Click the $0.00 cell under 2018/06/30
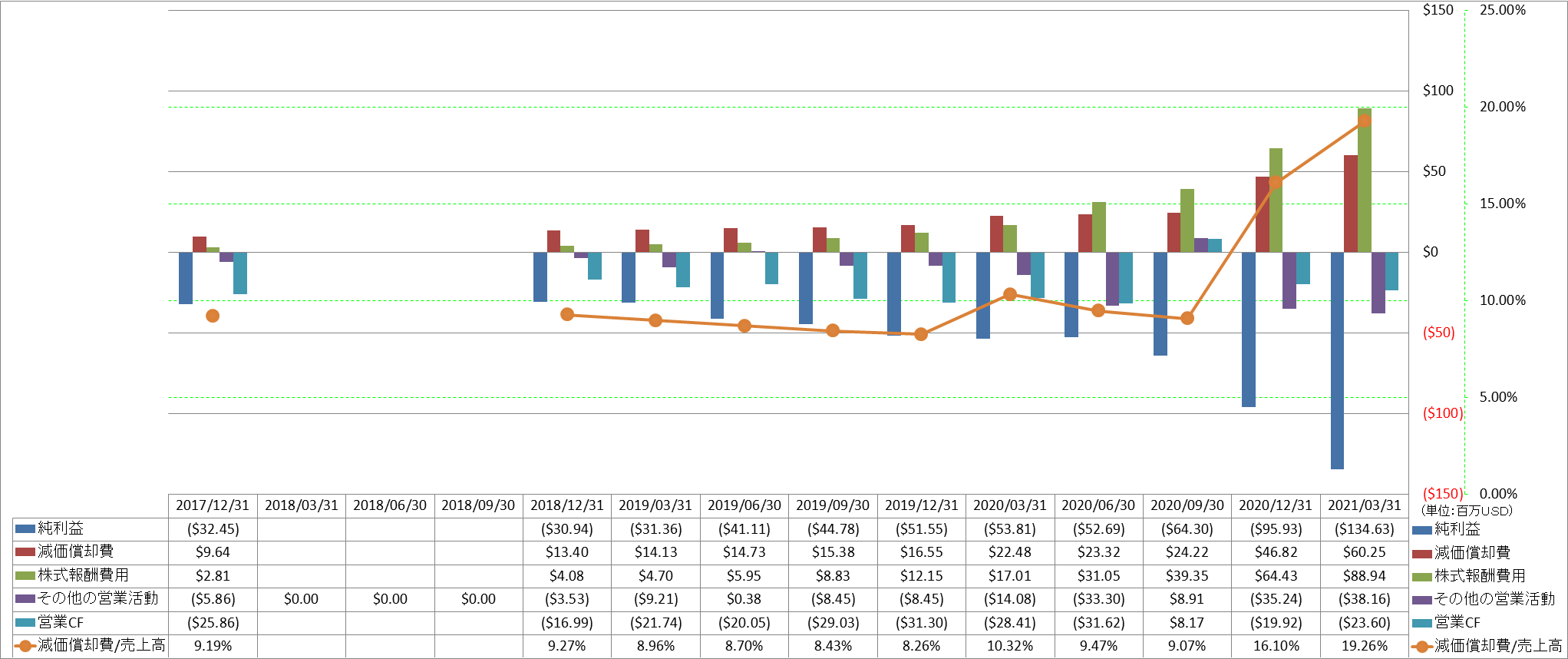Screen dimensions: 1568x659 (390, 599)
